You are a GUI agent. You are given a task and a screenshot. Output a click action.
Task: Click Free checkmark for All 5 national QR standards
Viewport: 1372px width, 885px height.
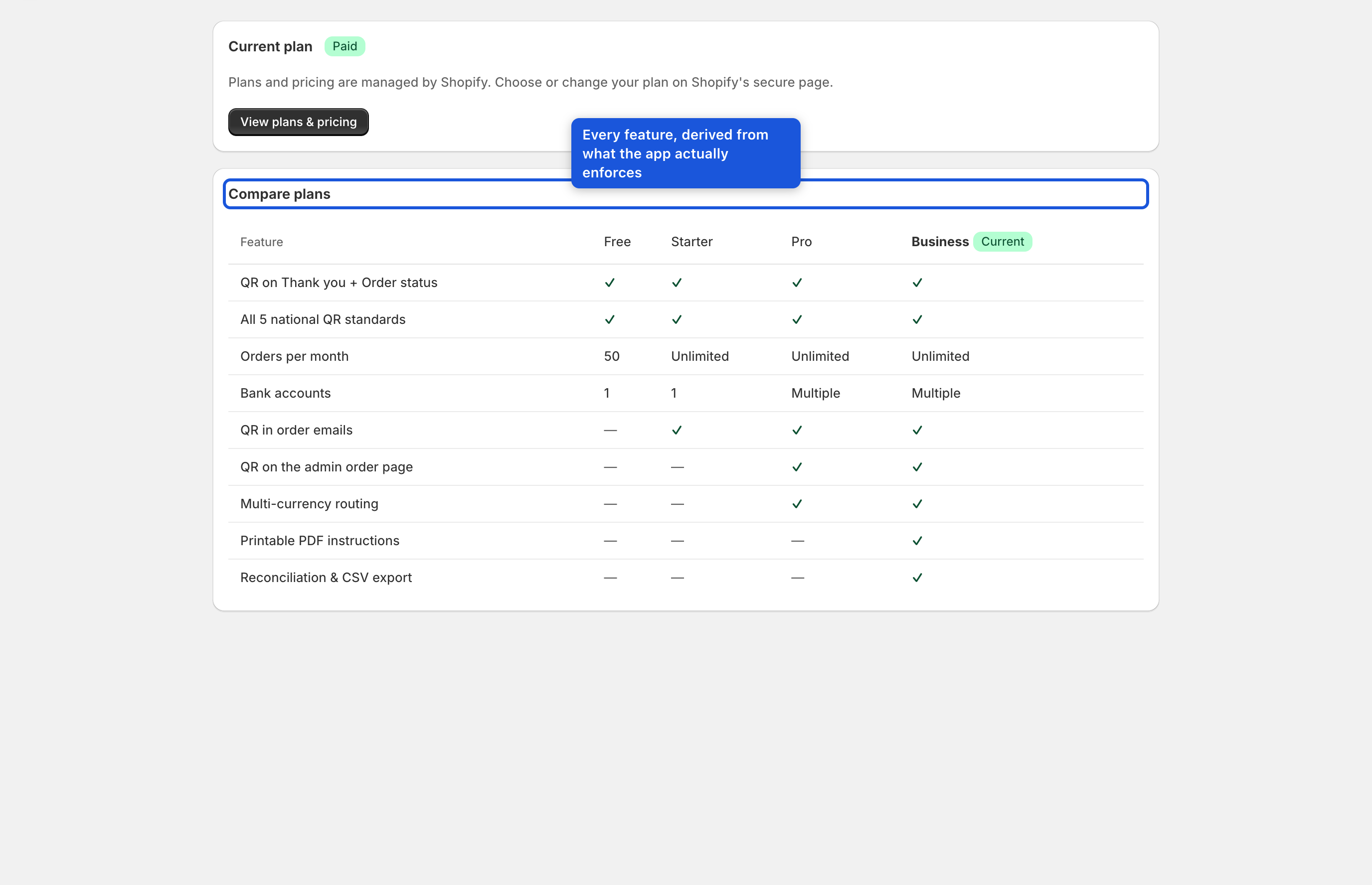click(x=610, y=319)
